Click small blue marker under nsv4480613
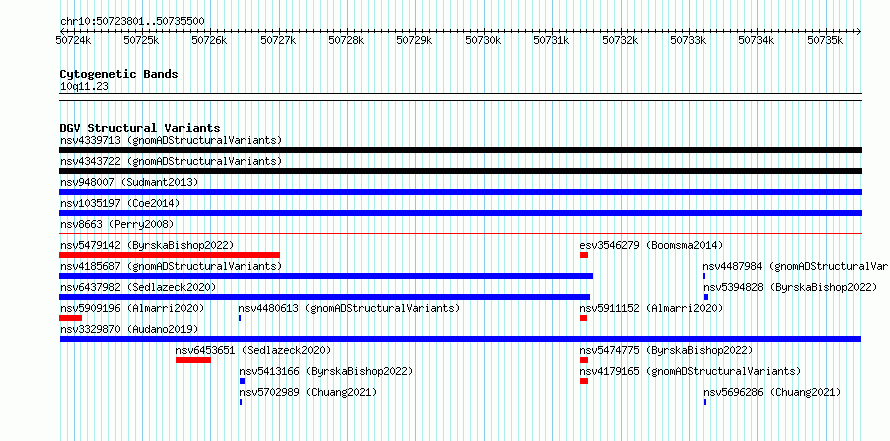Image resolution: width=890 pixels, height=441 pixels. [x=240, y=318]
